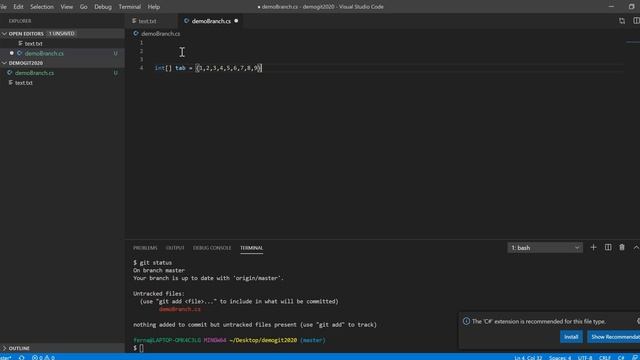Open the Terminal menu
Viewport: 640px width, 360px height.
click(129, 7)
